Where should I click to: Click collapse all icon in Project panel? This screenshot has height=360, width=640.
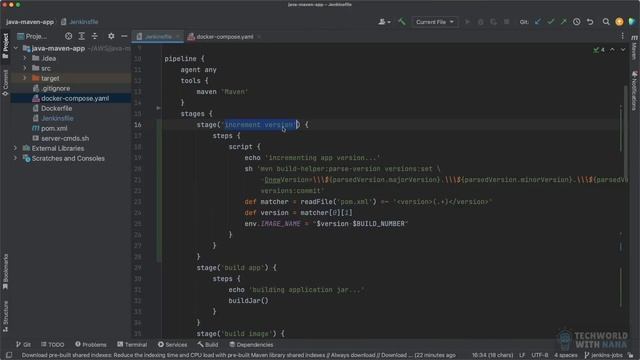[x=95, y=36]
